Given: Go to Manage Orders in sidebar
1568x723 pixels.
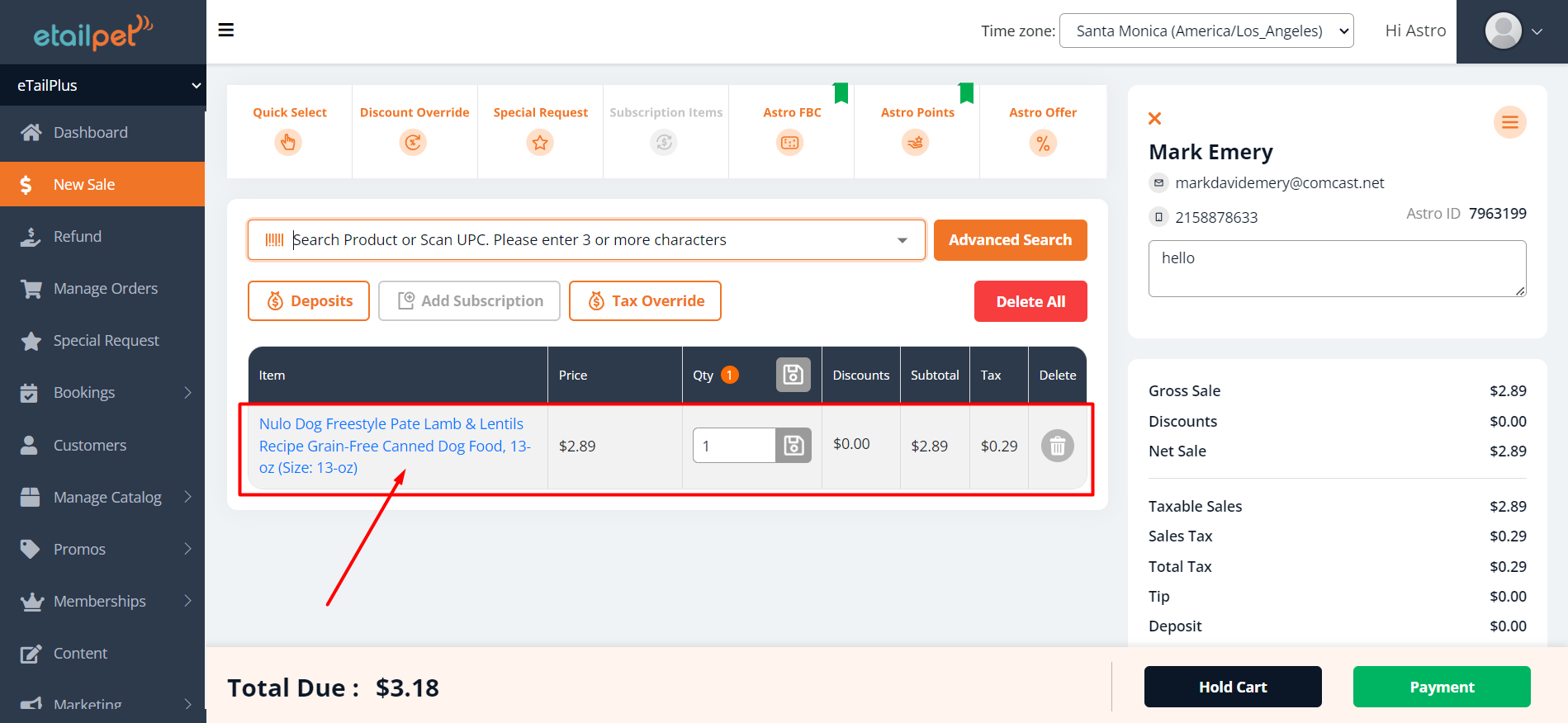Looking at the screenshot, I should [105, 289].
